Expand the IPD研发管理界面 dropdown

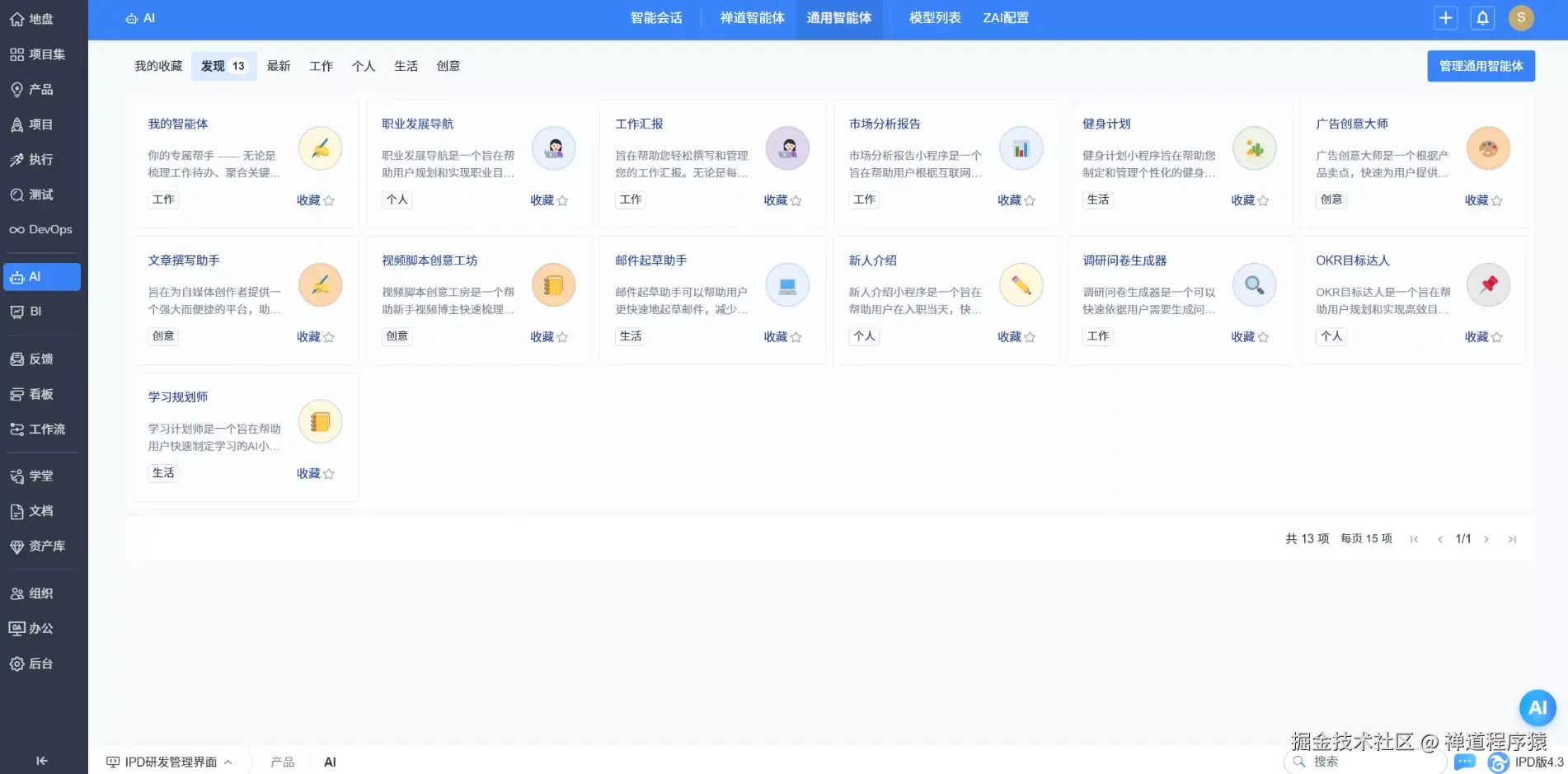[x=229, y=762]
